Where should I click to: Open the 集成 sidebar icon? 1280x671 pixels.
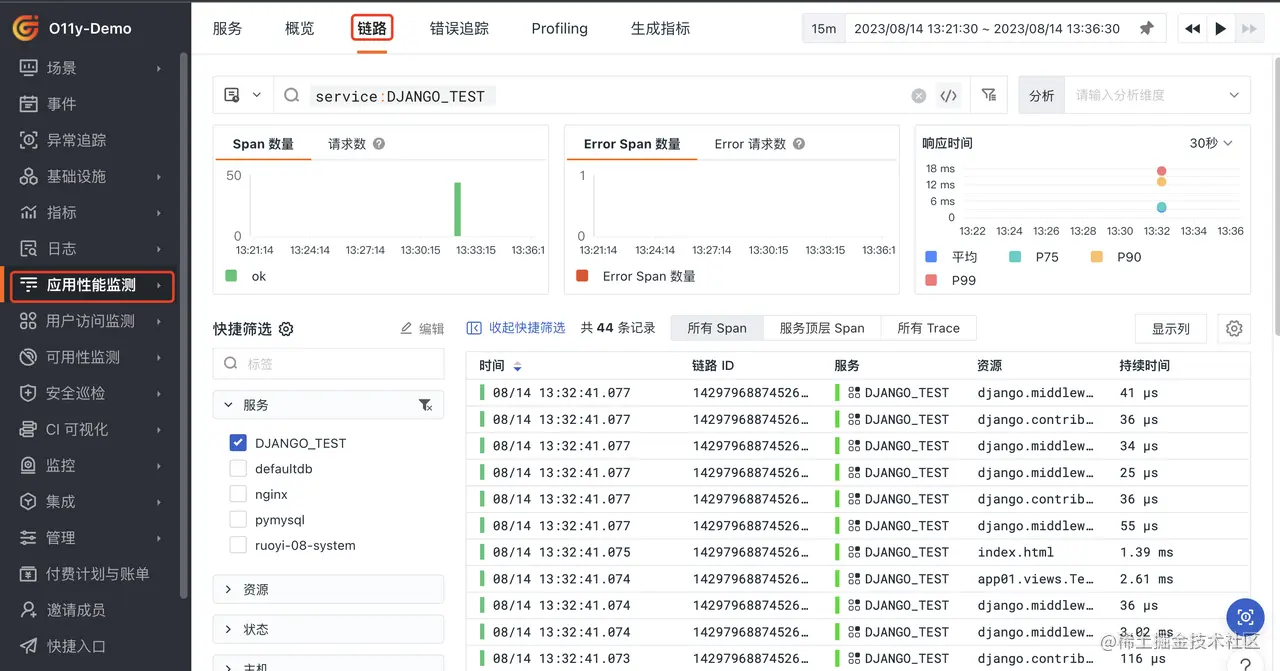(x=29, y=501)
